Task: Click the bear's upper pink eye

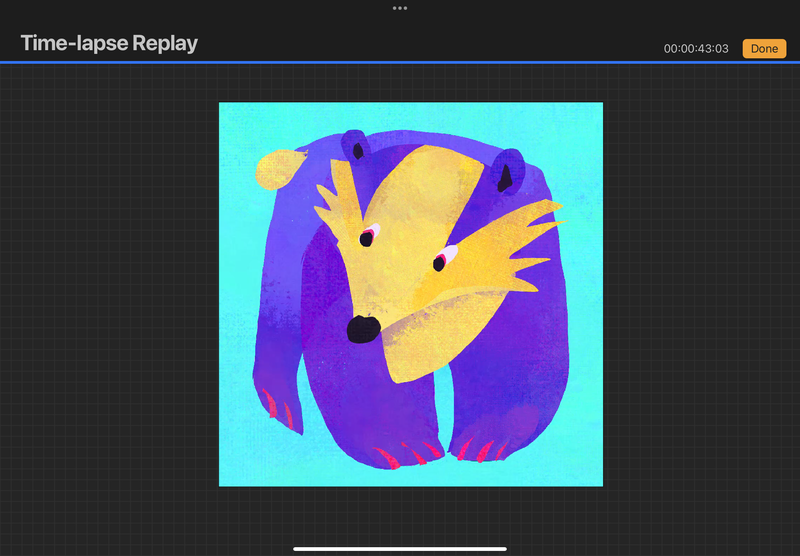Action: click(368, 235)
